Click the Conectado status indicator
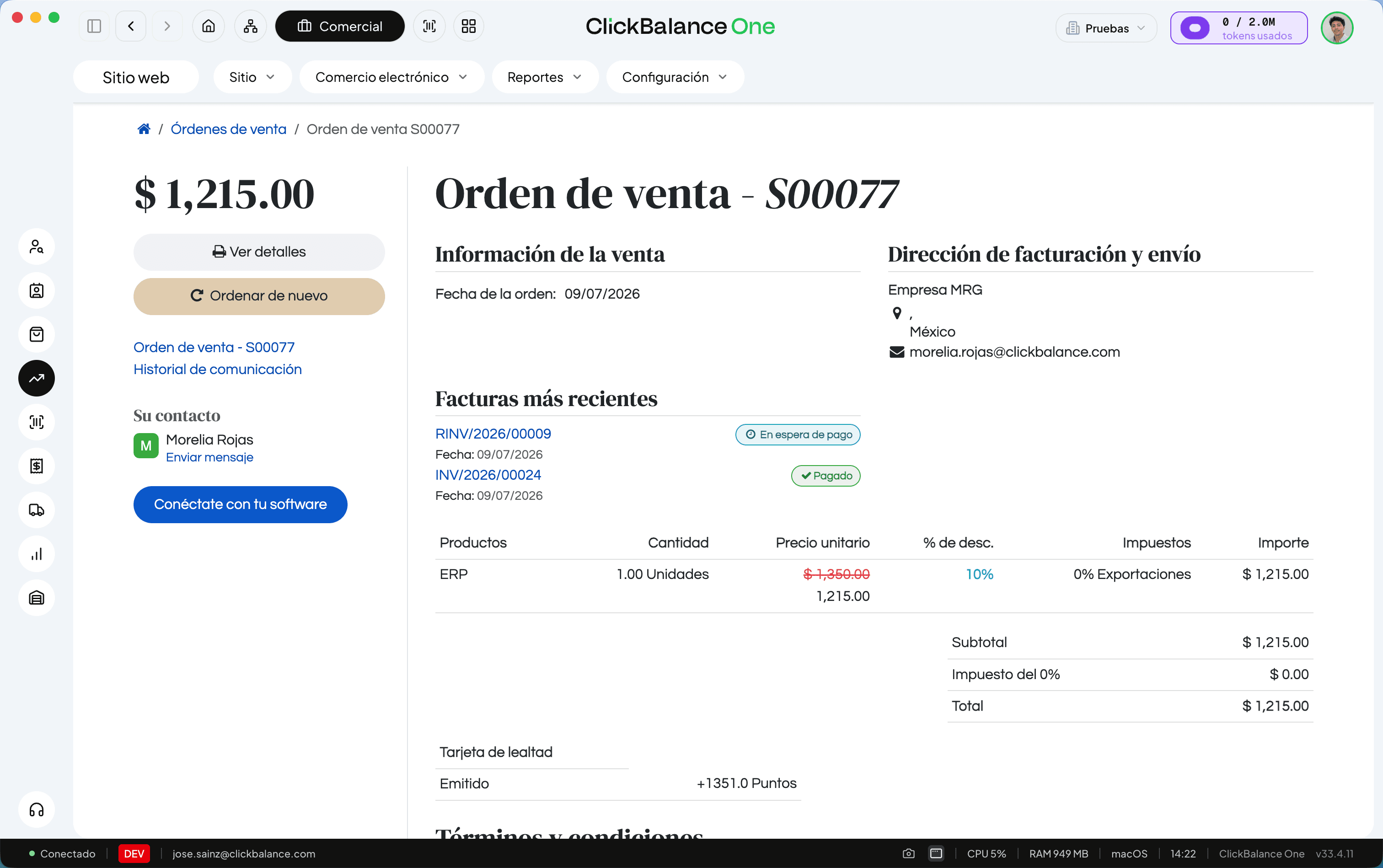 (62, 854)
